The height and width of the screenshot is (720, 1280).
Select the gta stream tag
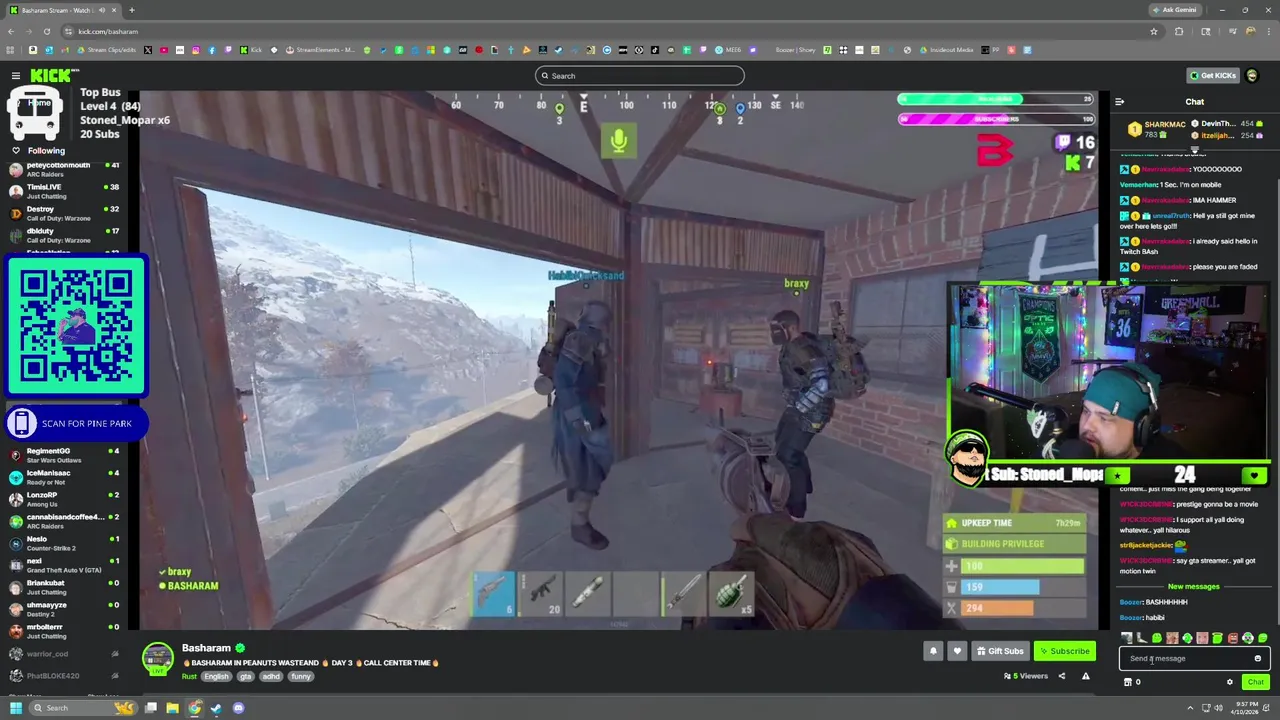(246, 677)
